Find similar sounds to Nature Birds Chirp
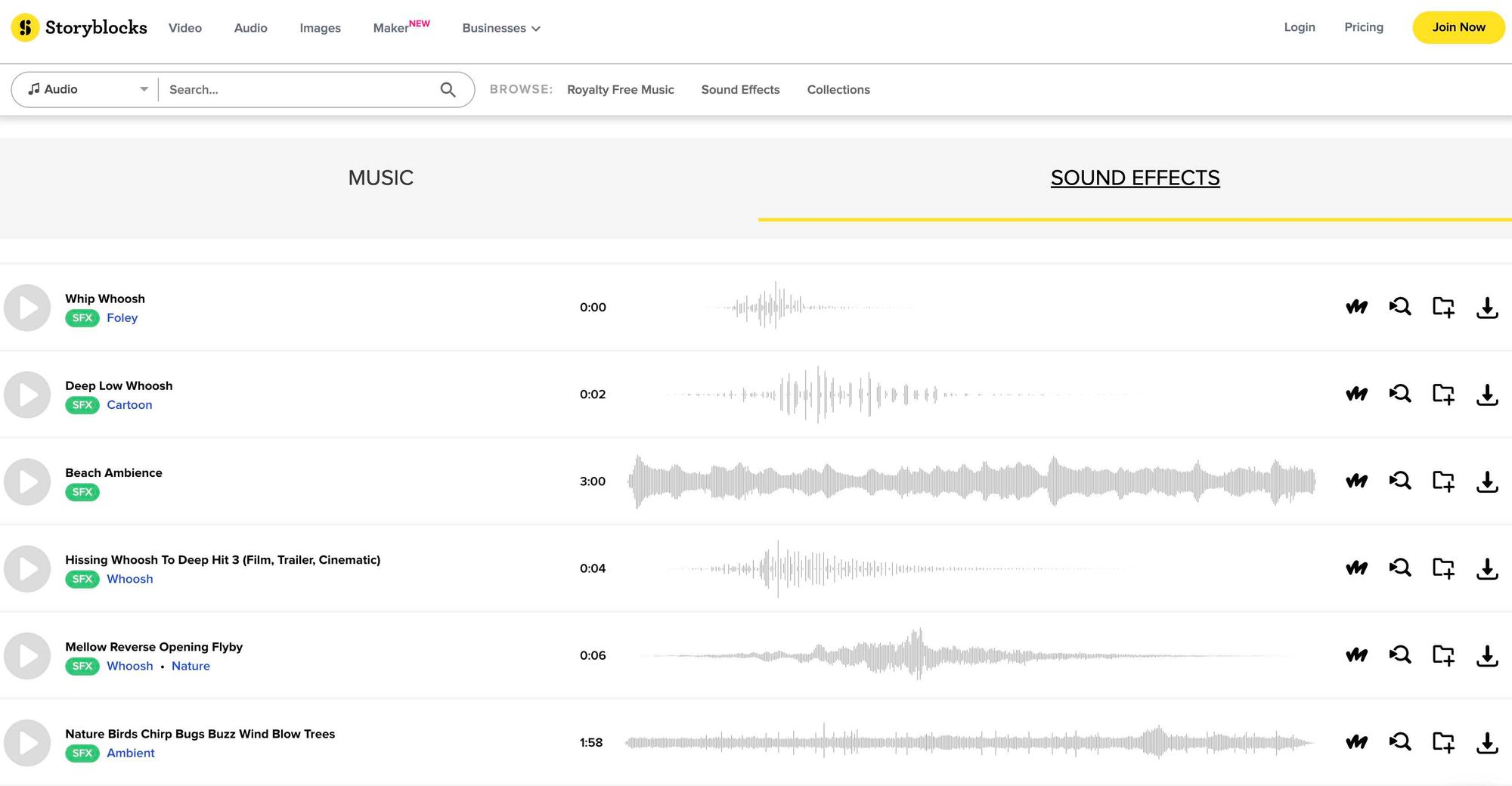The image size is (1512, 786). 1400,741
